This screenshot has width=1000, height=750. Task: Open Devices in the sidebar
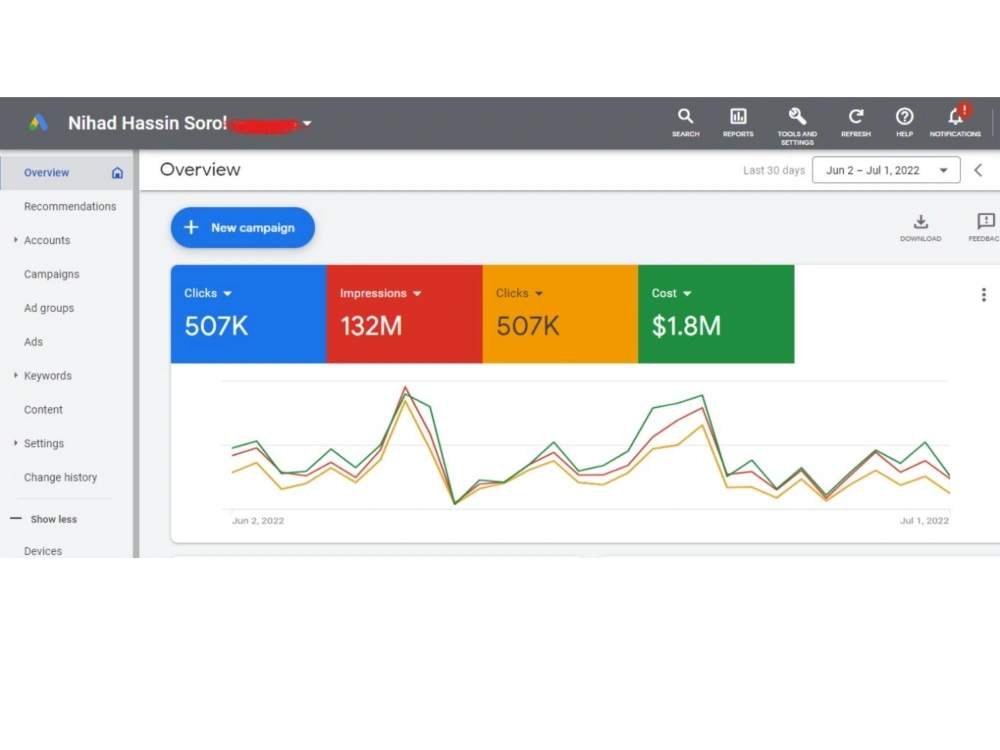pos(43,551)
